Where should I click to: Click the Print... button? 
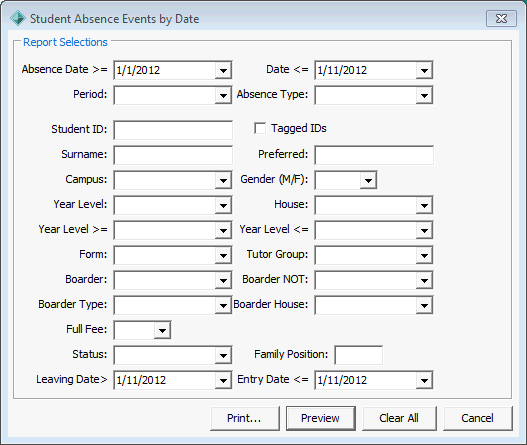(245, 418)
